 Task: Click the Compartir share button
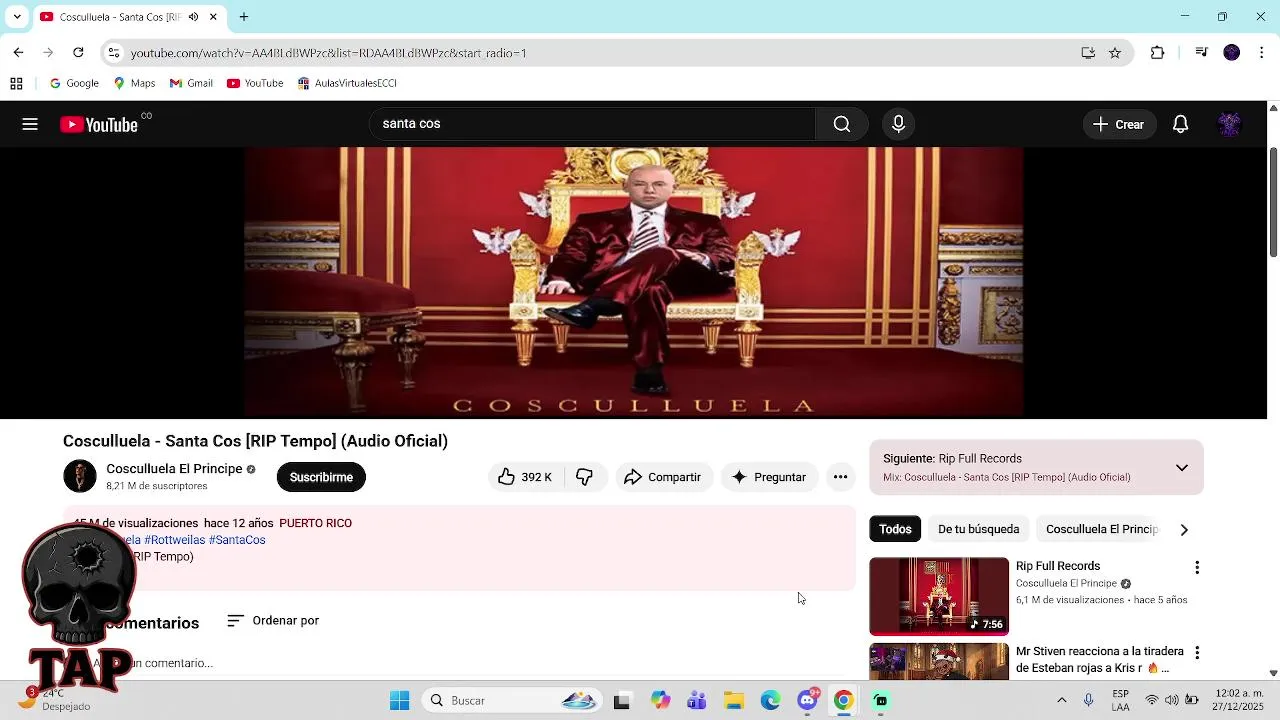pyautogui.click(x=663, y=477)
